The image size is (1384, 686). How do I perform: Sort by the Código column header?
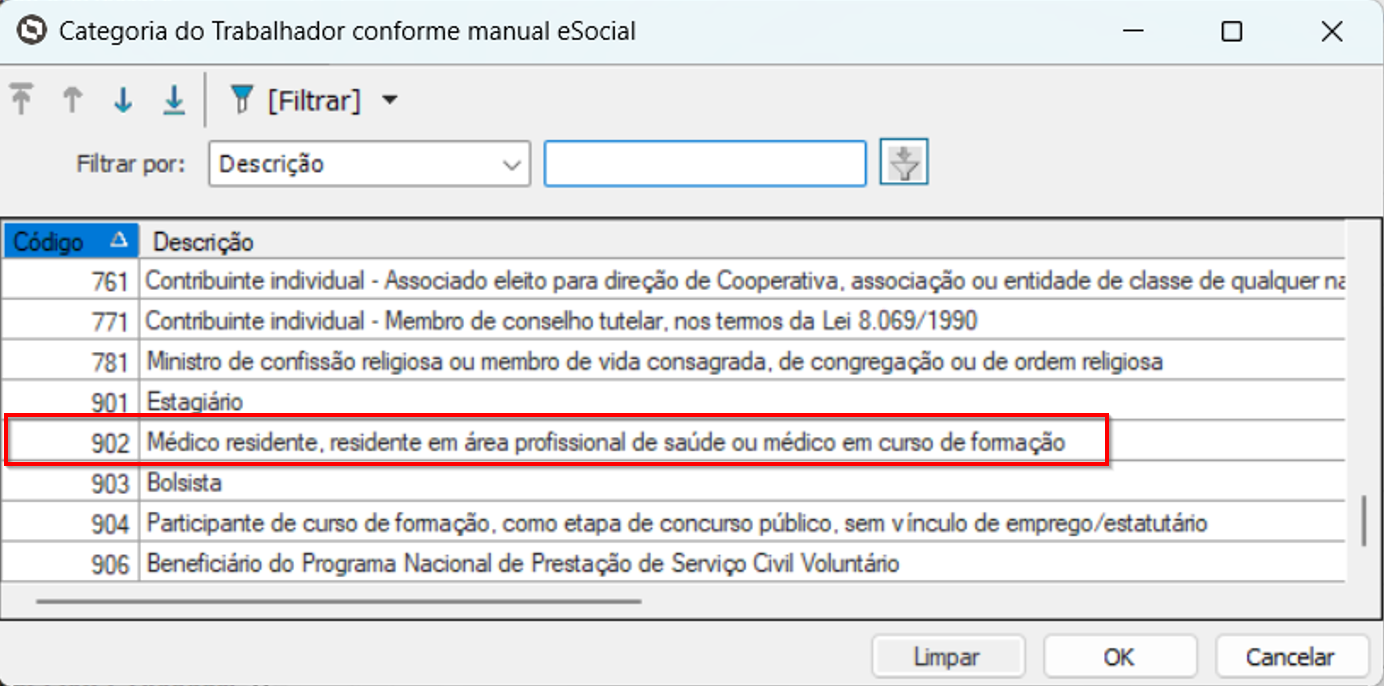point(70,242)
